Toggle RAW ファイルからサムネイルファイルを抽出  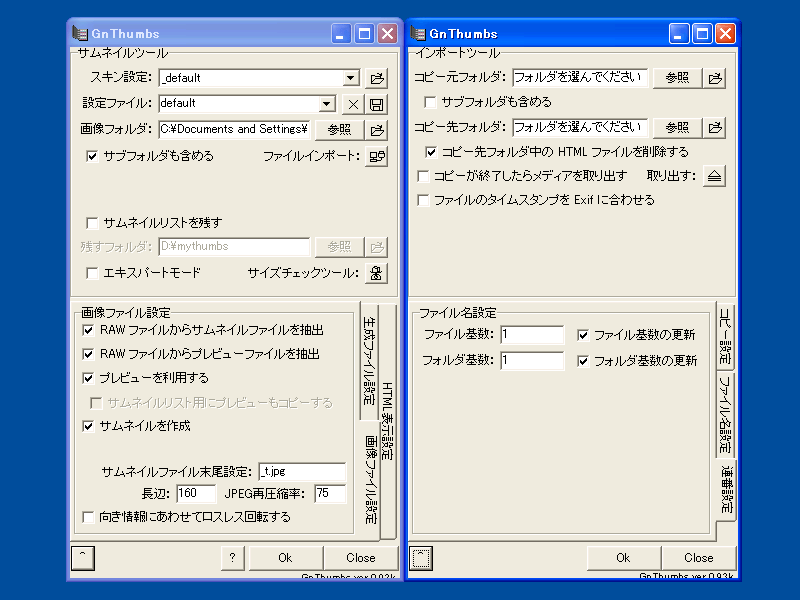(x=88, y=330)
